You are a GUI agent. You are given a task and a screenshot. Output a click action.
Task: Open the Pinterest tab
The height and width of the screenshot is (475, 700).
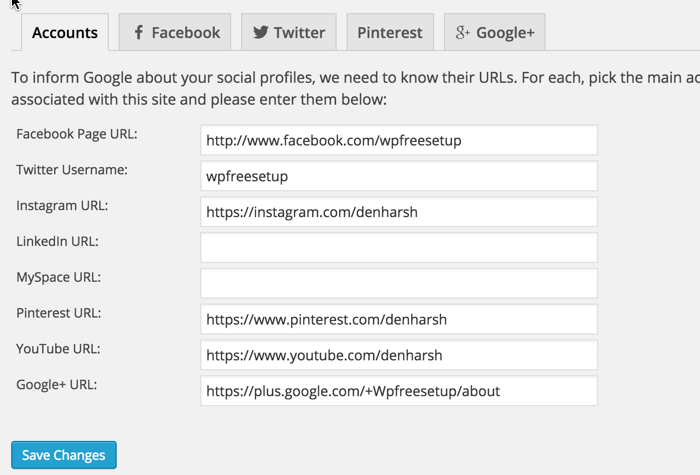tap(391, 32)
